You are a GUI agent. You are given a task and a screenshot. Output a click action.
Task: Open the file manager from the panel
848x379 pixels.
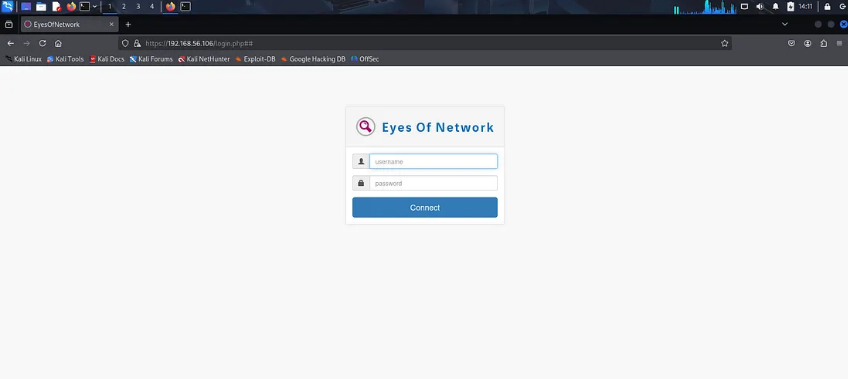[x=41, y=6]
